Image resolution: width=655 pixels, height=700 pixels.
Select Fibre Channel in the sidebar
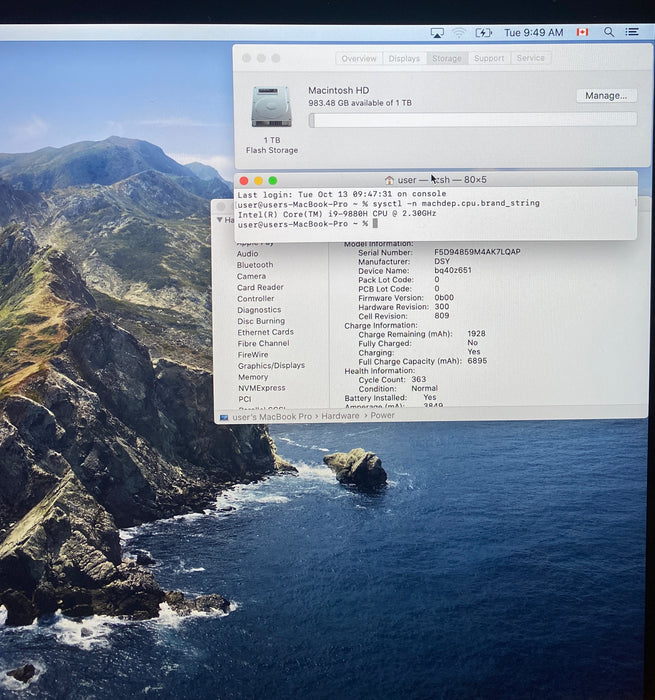[263, 343]
